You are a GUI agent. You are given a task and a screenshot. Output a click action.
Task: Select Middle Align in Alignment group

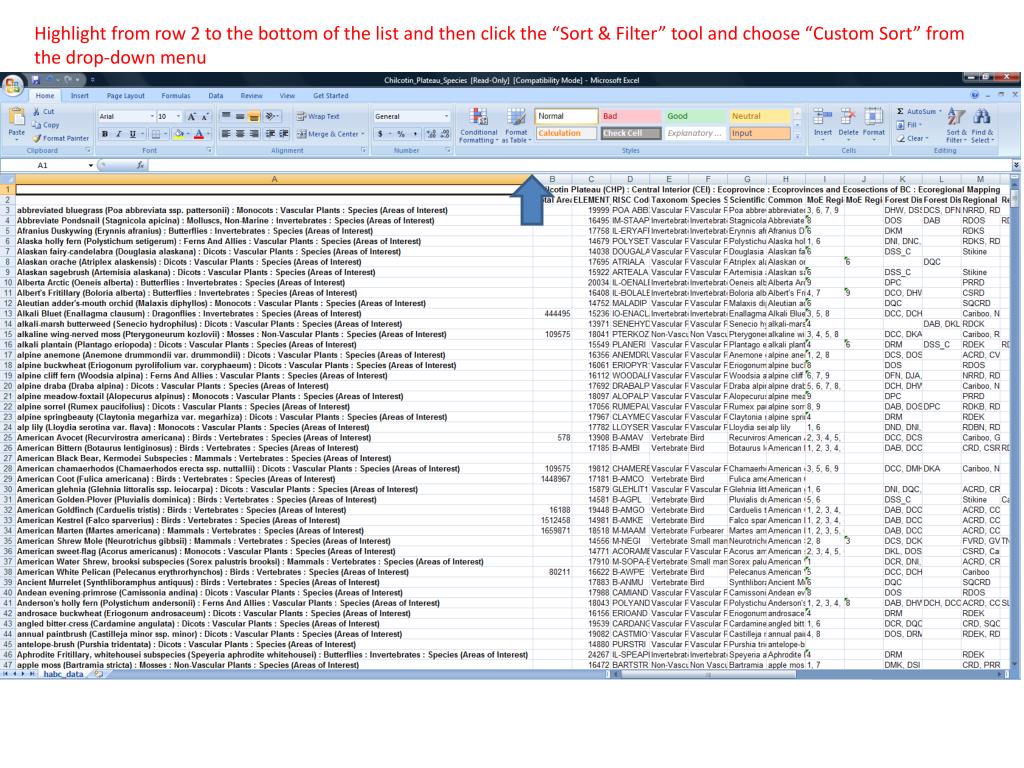point(240,116)
